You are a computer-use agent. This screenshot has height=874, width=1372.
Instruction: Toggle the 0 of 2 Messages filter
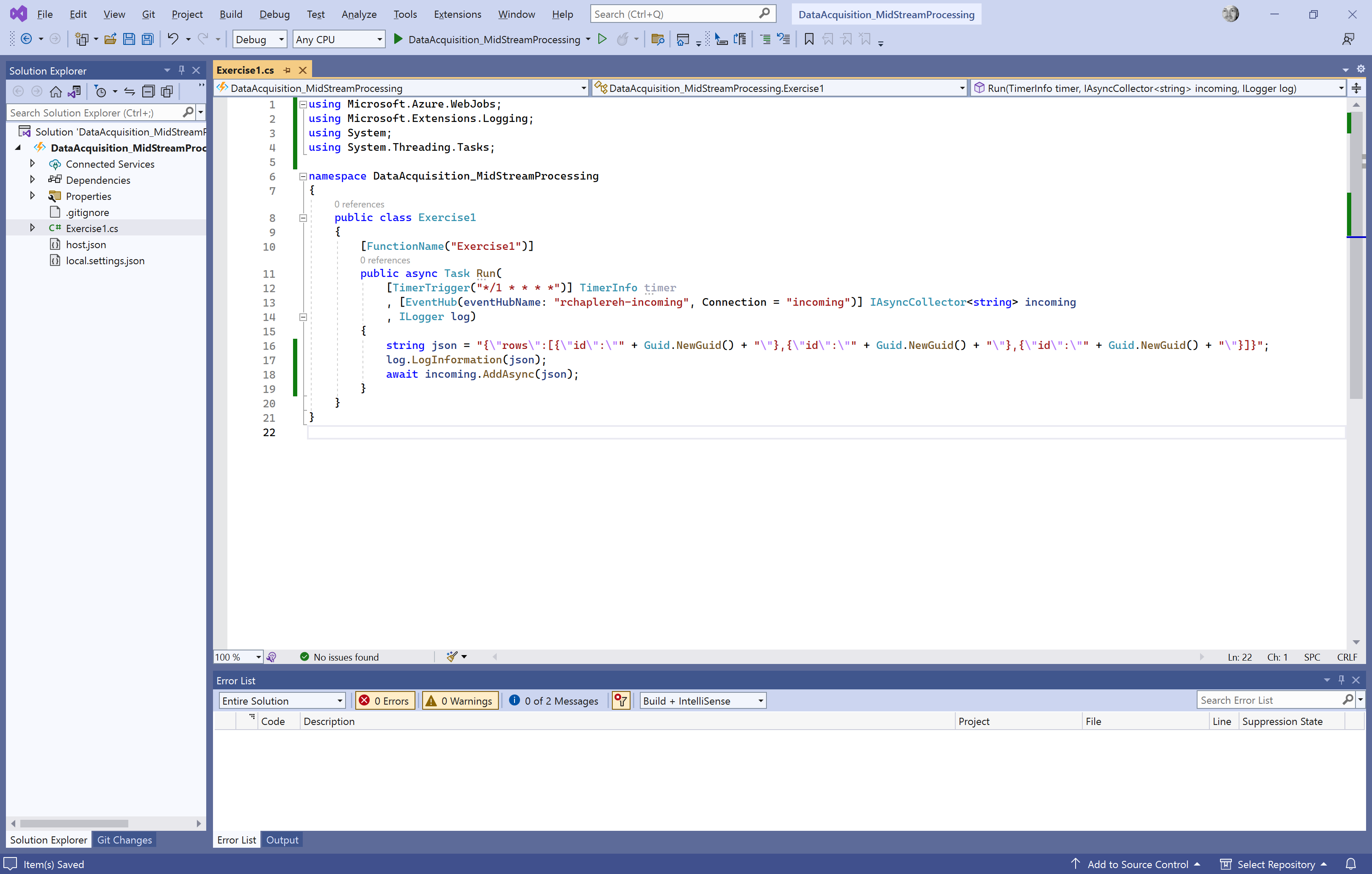pos(553,700)
